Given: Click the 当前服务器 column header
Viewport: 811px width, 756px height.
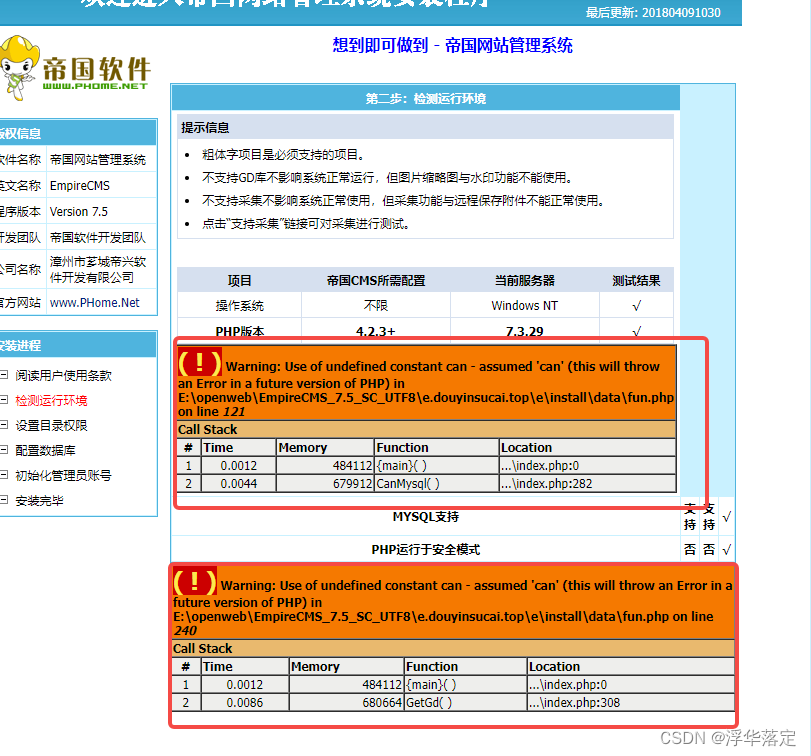Looking at the screenshot, I should [524, 280].
